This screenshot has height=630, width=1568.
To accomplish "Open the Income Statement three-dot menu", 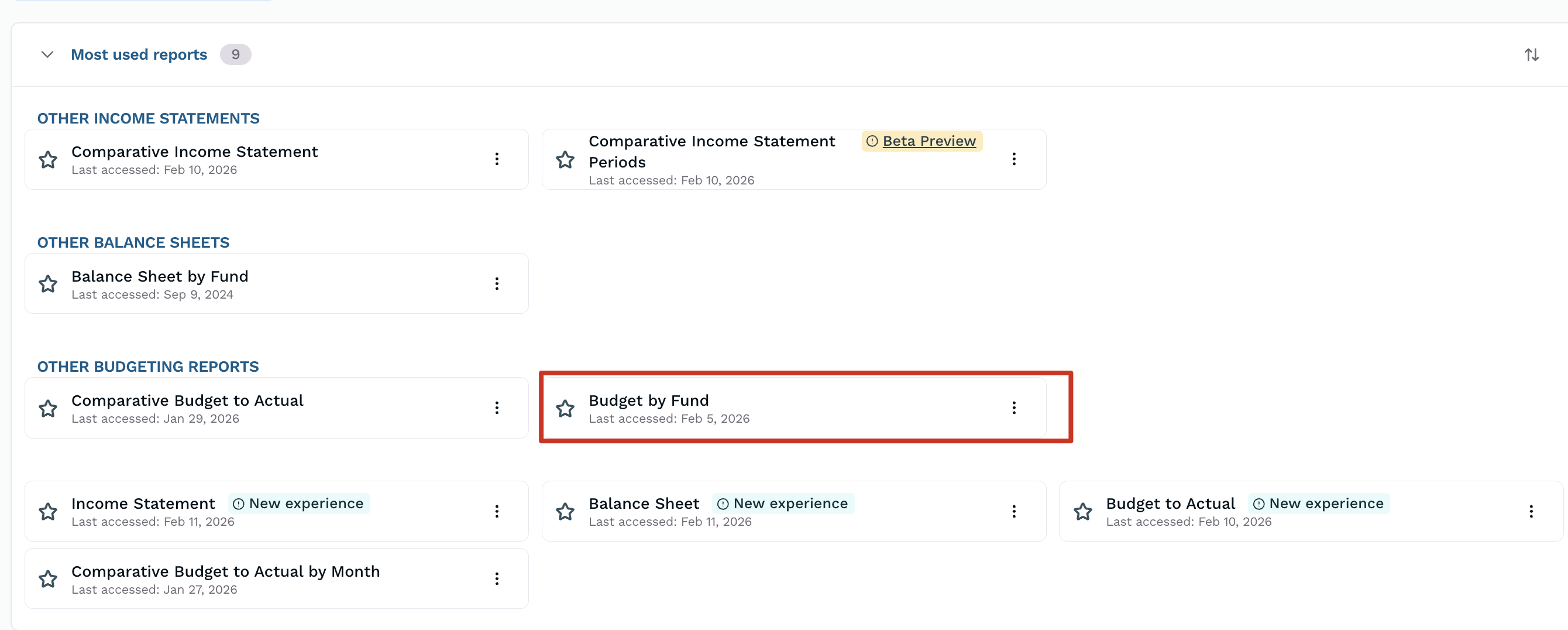I will [497, 511].
